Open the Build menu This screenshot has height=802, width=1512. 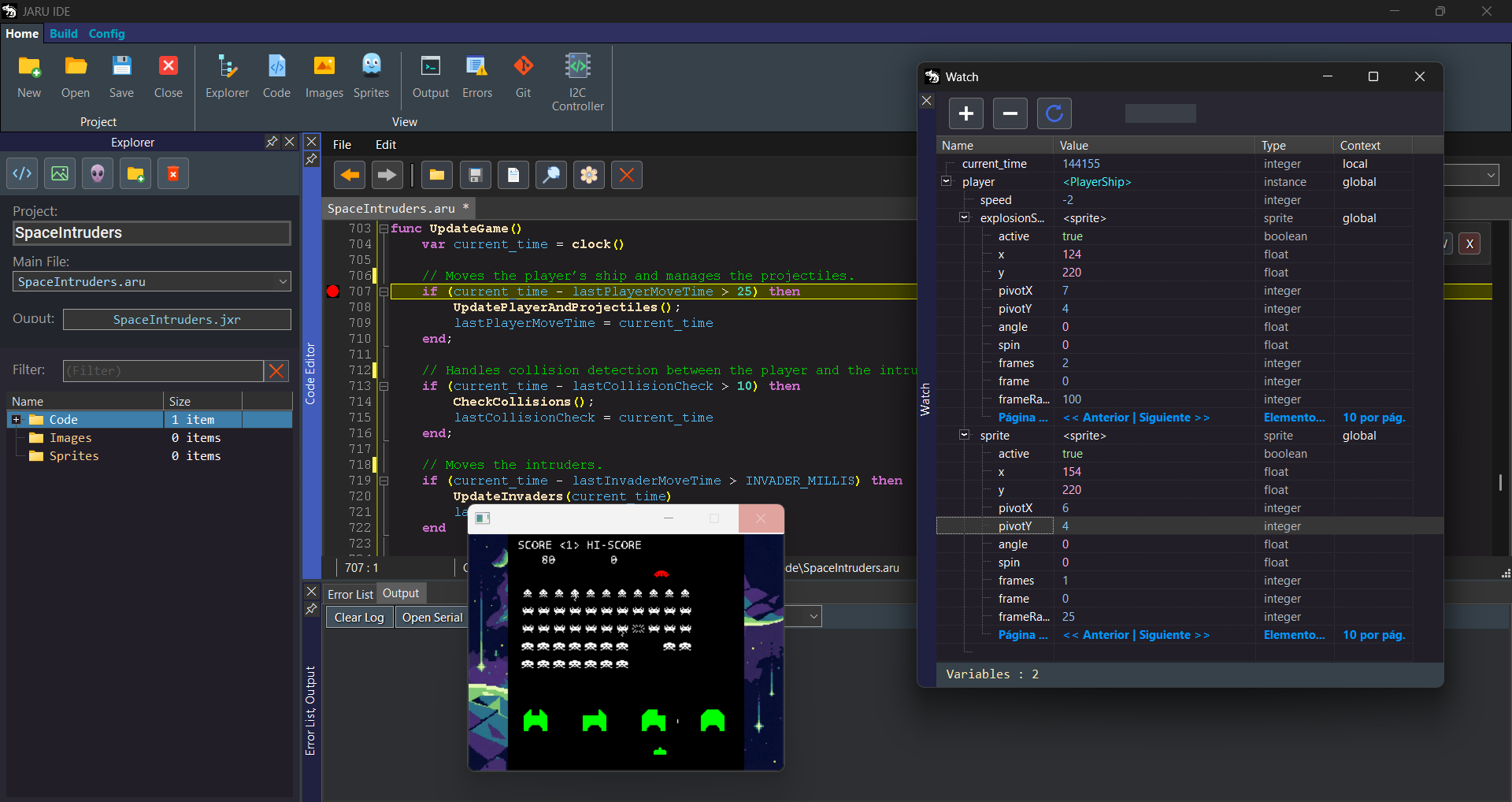click(x=63, y=34)
